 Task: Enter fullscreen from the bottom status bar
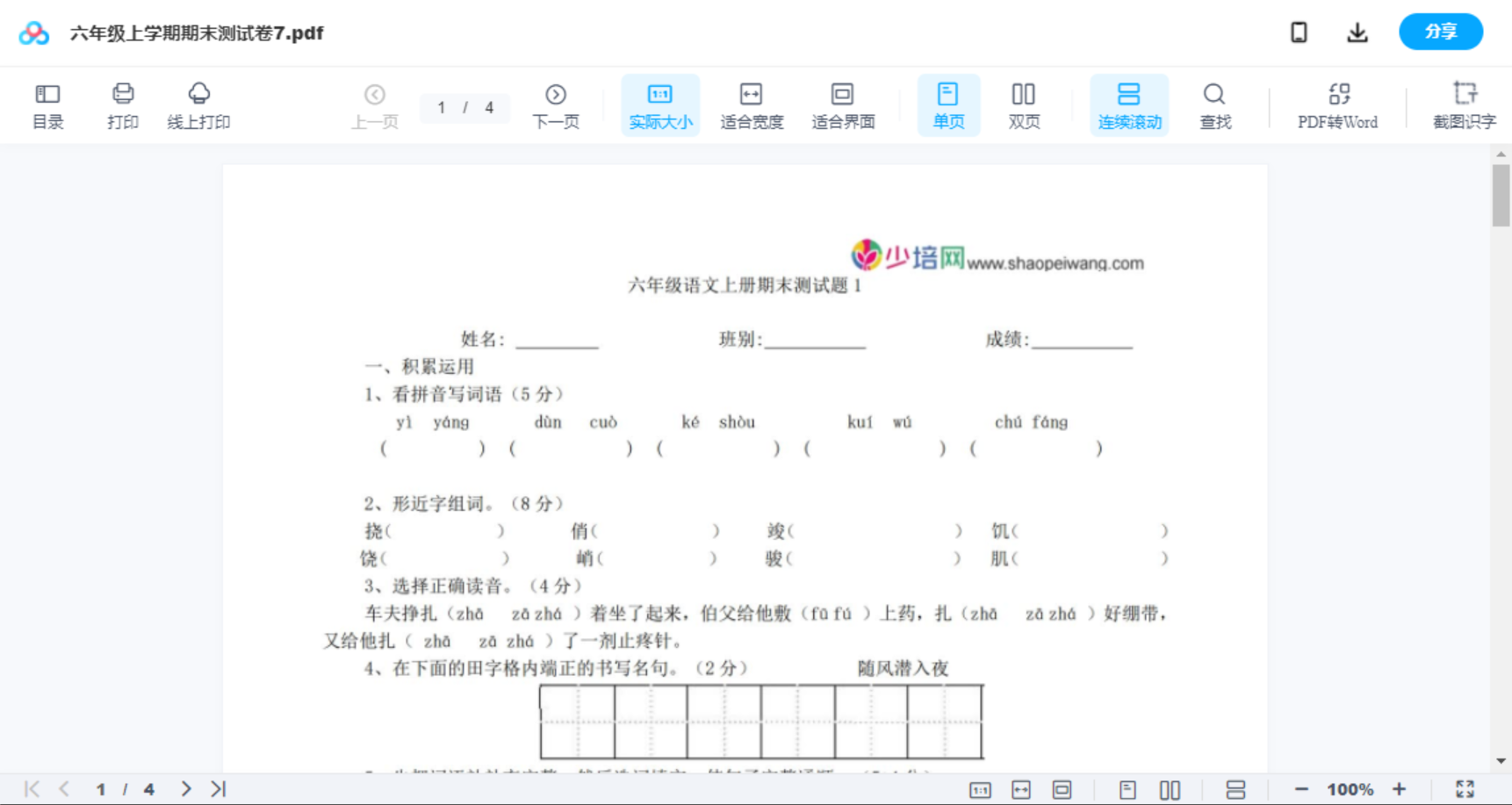point(1465,788)
